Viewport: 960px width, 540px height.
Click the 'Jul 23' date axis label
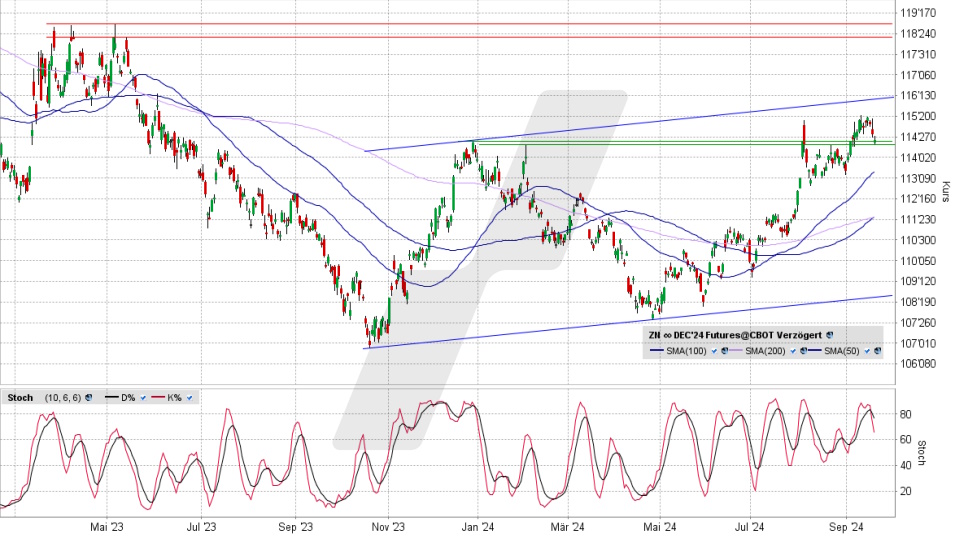click(x=201, y=527)
